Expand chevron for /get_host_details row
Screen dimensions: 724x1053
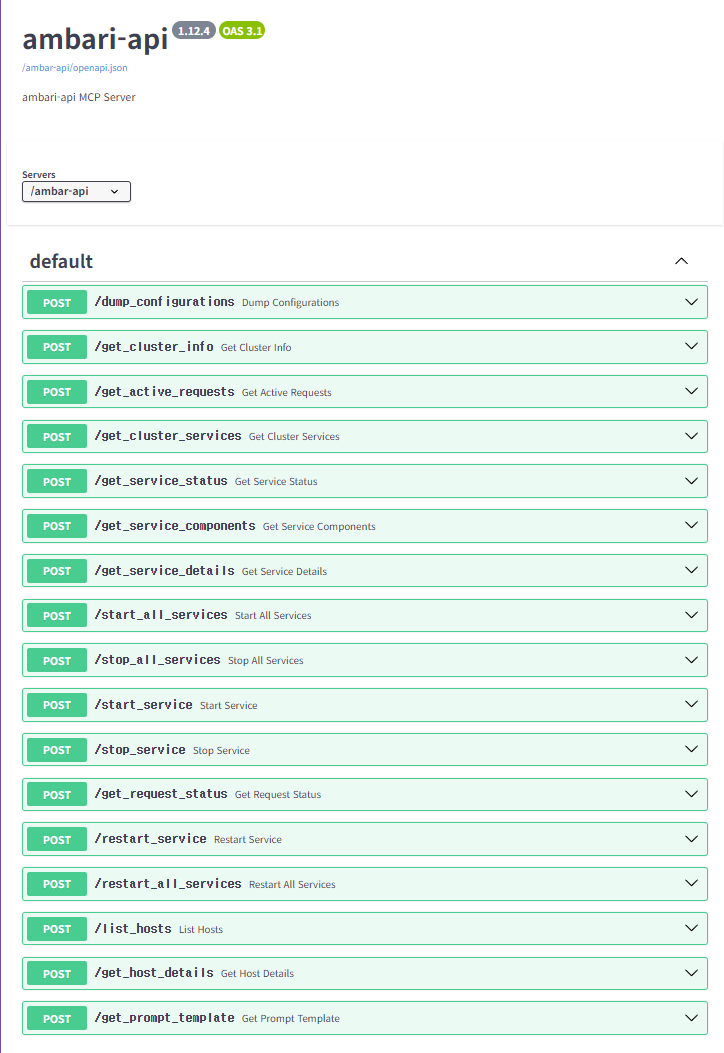point(691,973)
